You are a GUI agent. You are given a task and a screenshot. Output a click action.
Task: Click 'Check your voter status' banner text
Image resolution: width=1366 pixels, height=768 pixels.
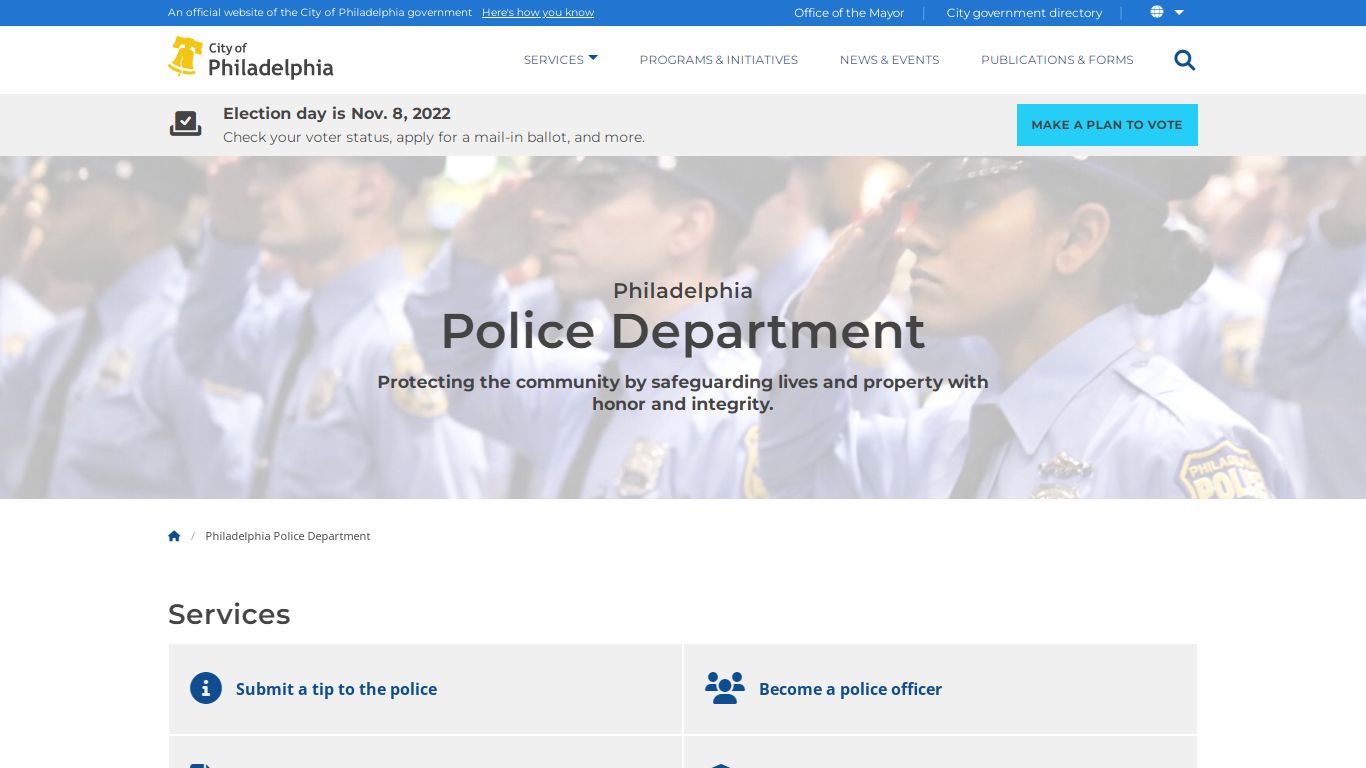coord(434,137)
